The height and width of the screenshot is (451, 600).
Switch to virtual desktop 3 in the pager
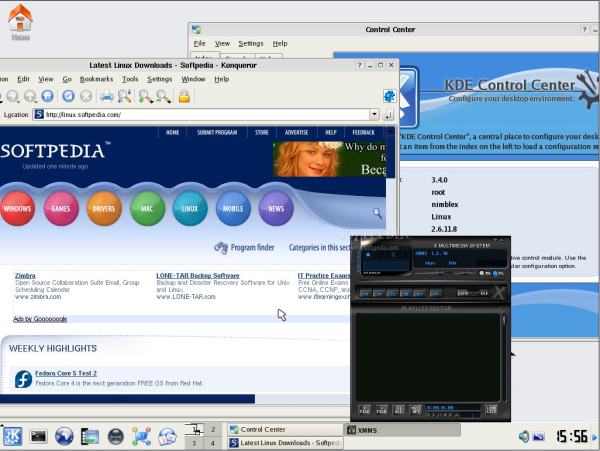click(194, 443)
